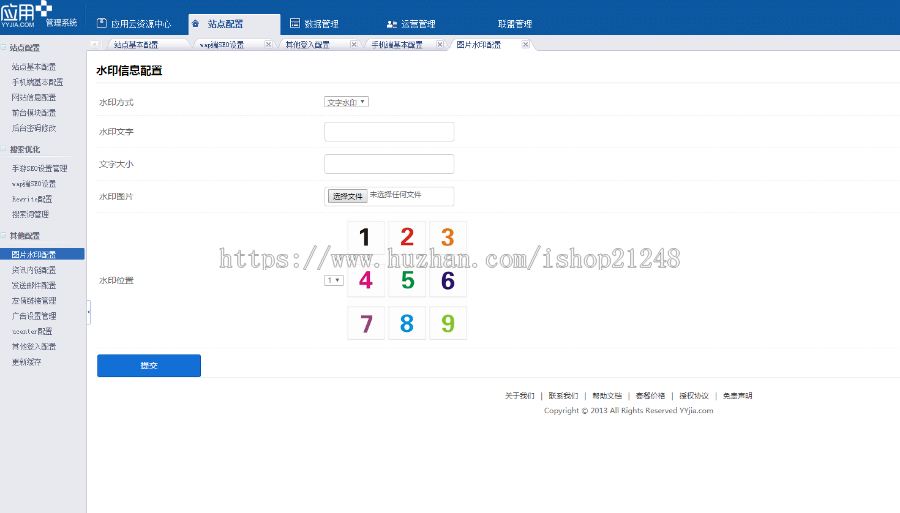Click position tile number 5 (green)
The height and width of the screenshot is (513, 900).
coord(407,281)
